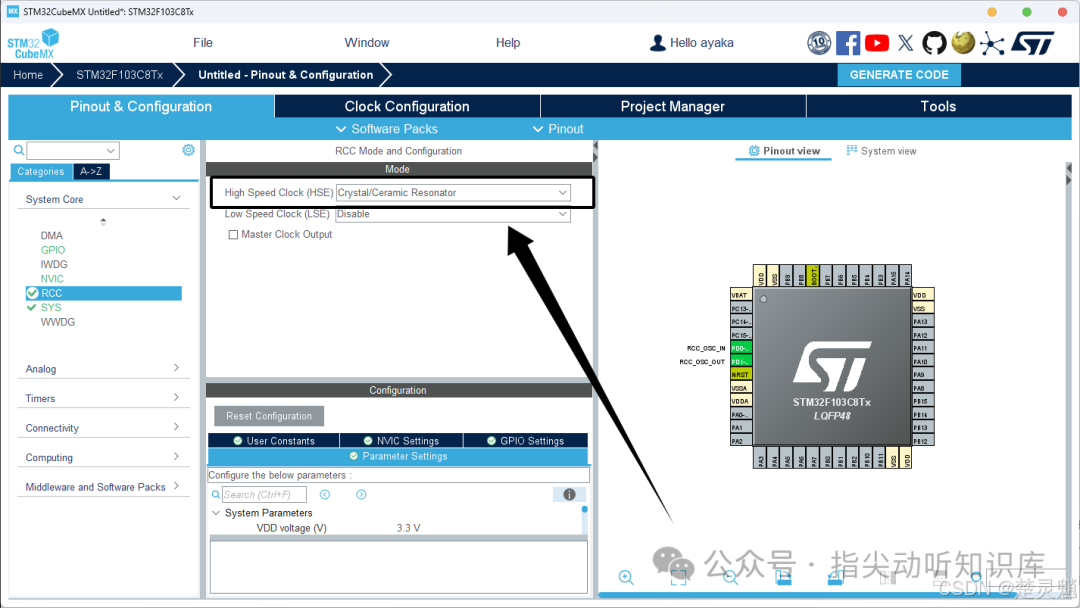Click the ST community network icon
The width and height of the screenshot is (1080, 608).
point(992,43)
